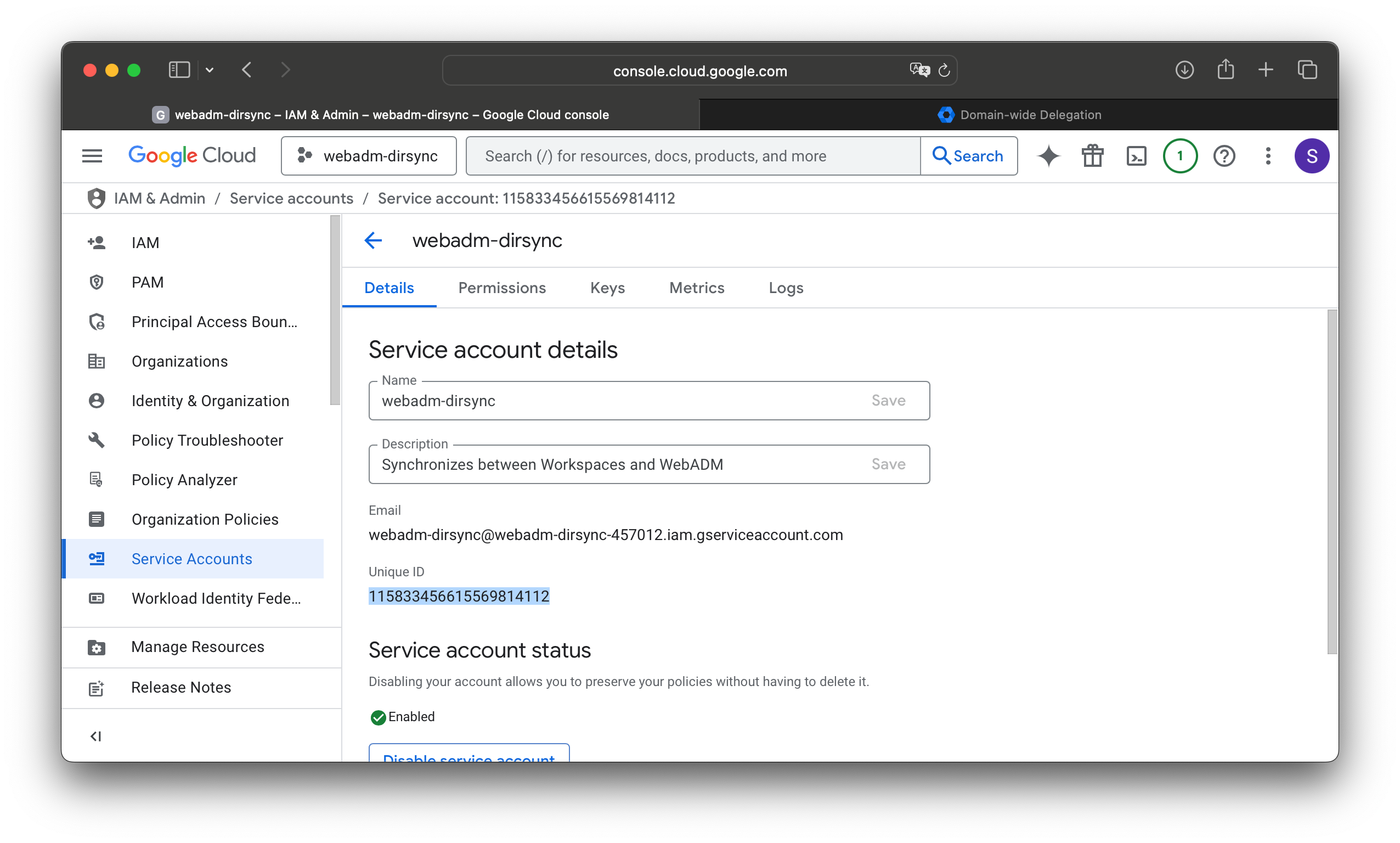Viewport: 1400px width, 843px height.
Task: Click the Google Cloud logo
Action: point(192,156)
